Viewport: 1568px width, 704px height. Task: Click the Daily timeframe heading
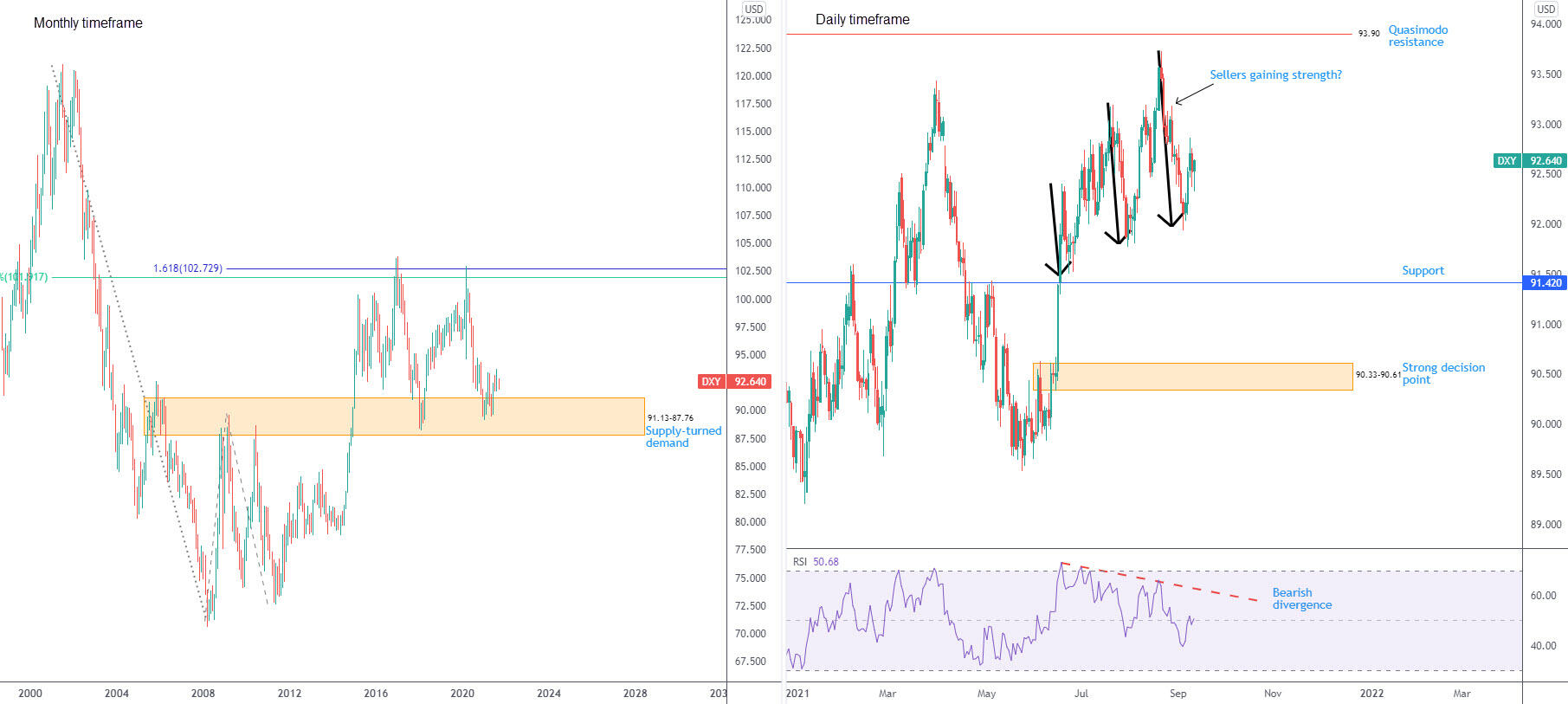click(861, 20)
